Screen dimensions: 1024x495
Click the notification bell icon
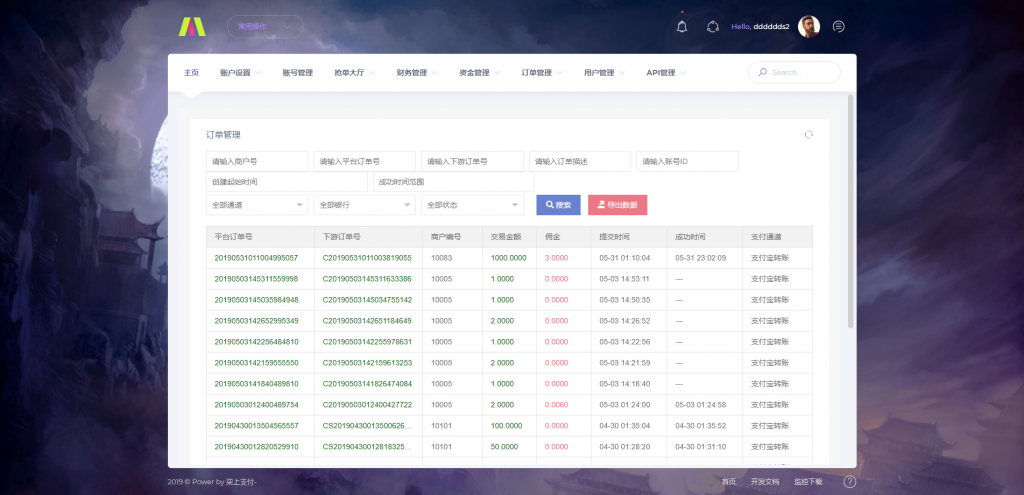(x=682, y=27)
